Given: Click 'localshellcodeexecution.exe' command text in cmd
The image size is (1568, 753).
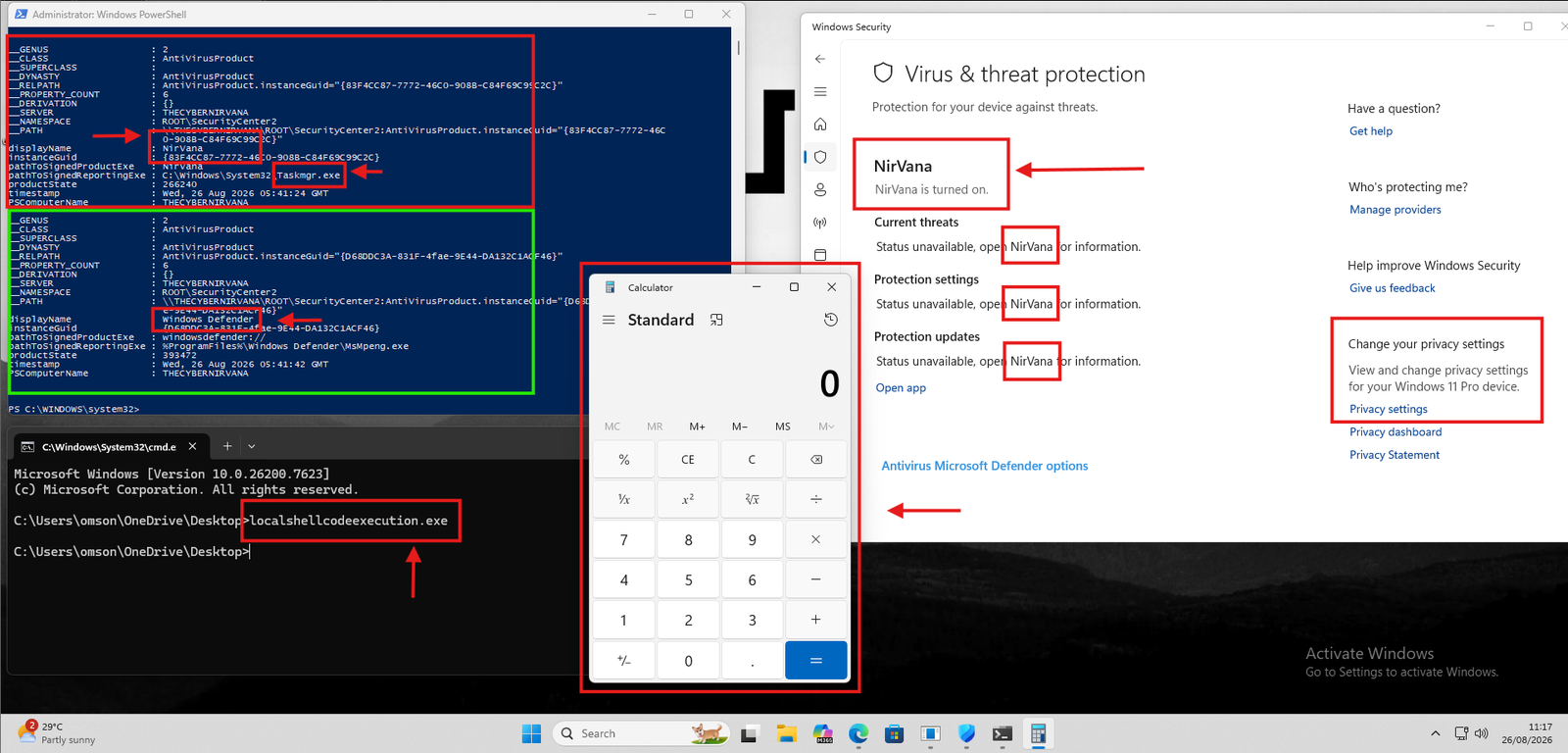Looking at the screenshot, I should (x=349, y=521).
